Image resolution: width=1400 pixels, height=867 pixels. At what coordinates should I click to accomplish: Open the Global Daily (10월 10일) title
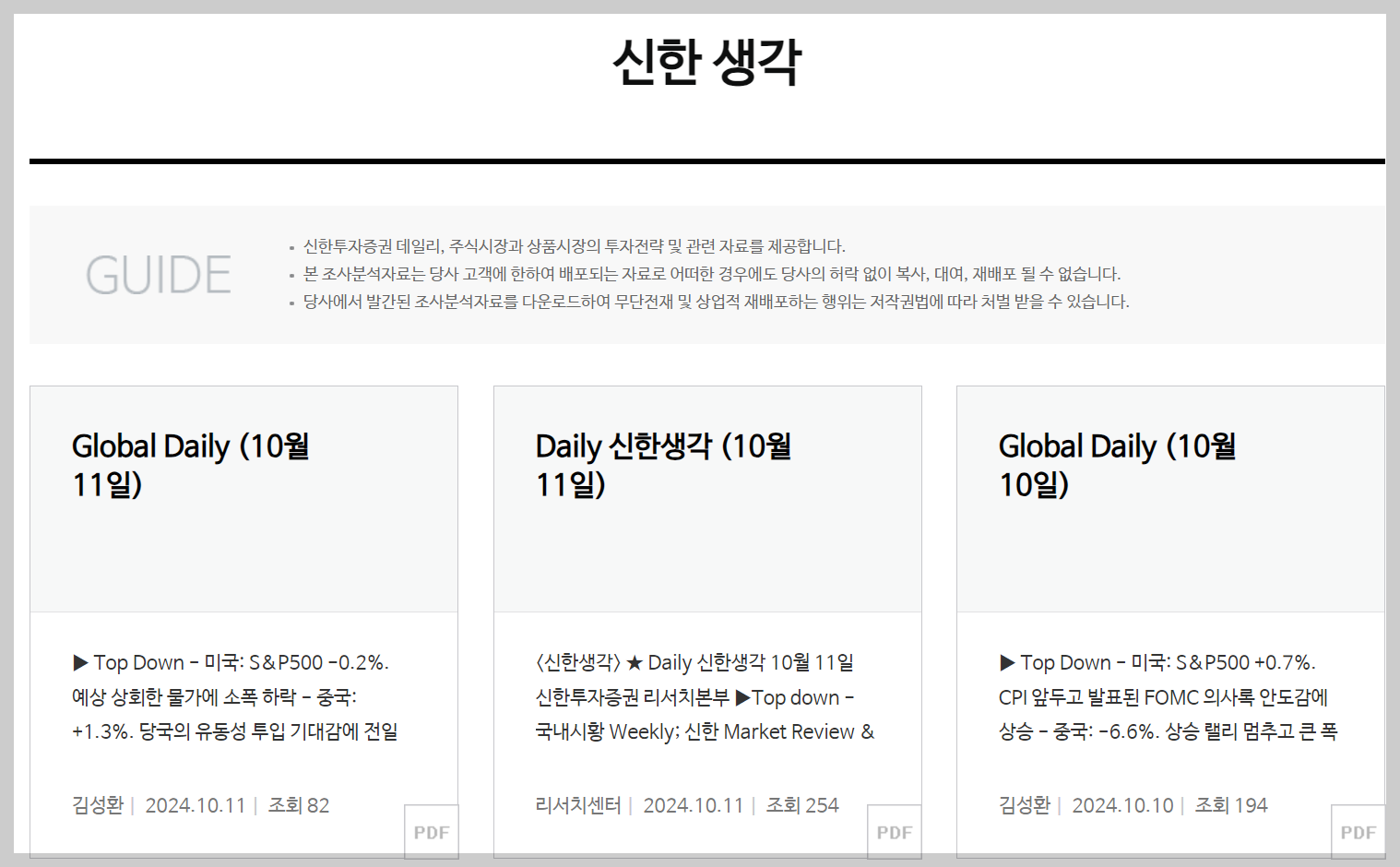pos(1117,465)
